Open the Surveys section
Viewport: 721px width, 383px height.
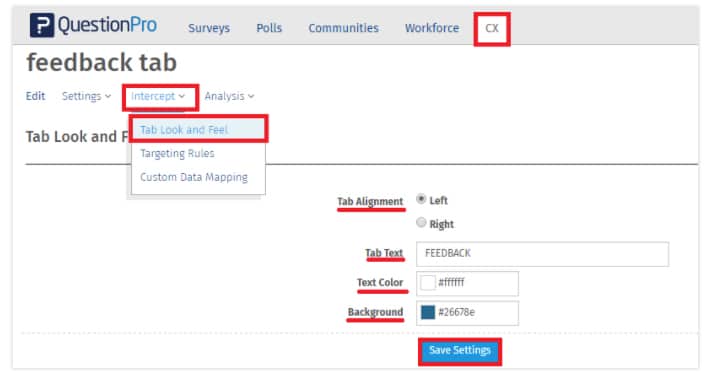pyautogui.click(x=209, y=28)
